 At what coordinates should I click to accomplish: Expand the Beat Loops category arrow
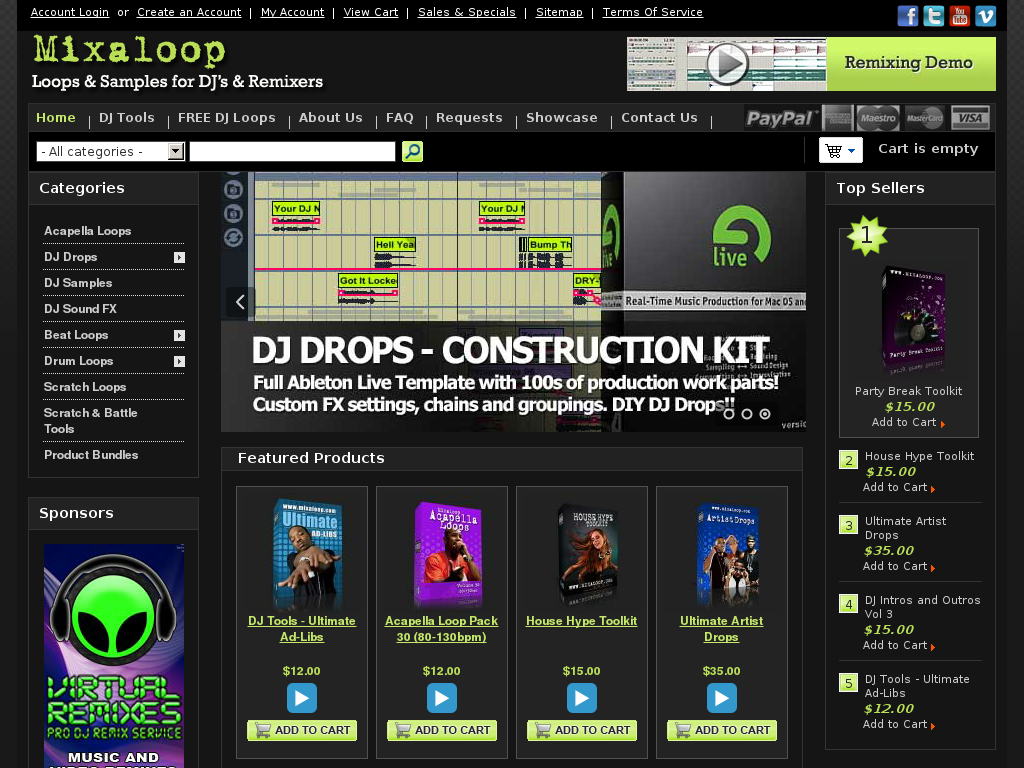(x=180, y=336)
